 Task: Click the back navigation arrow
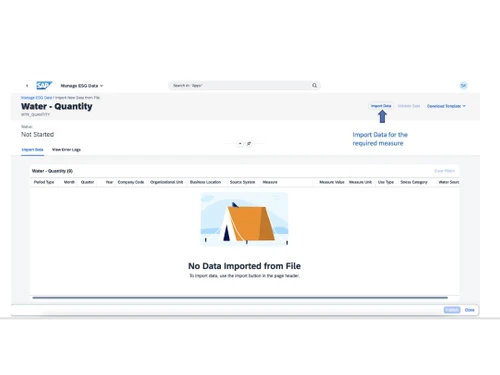click(27, 86)
